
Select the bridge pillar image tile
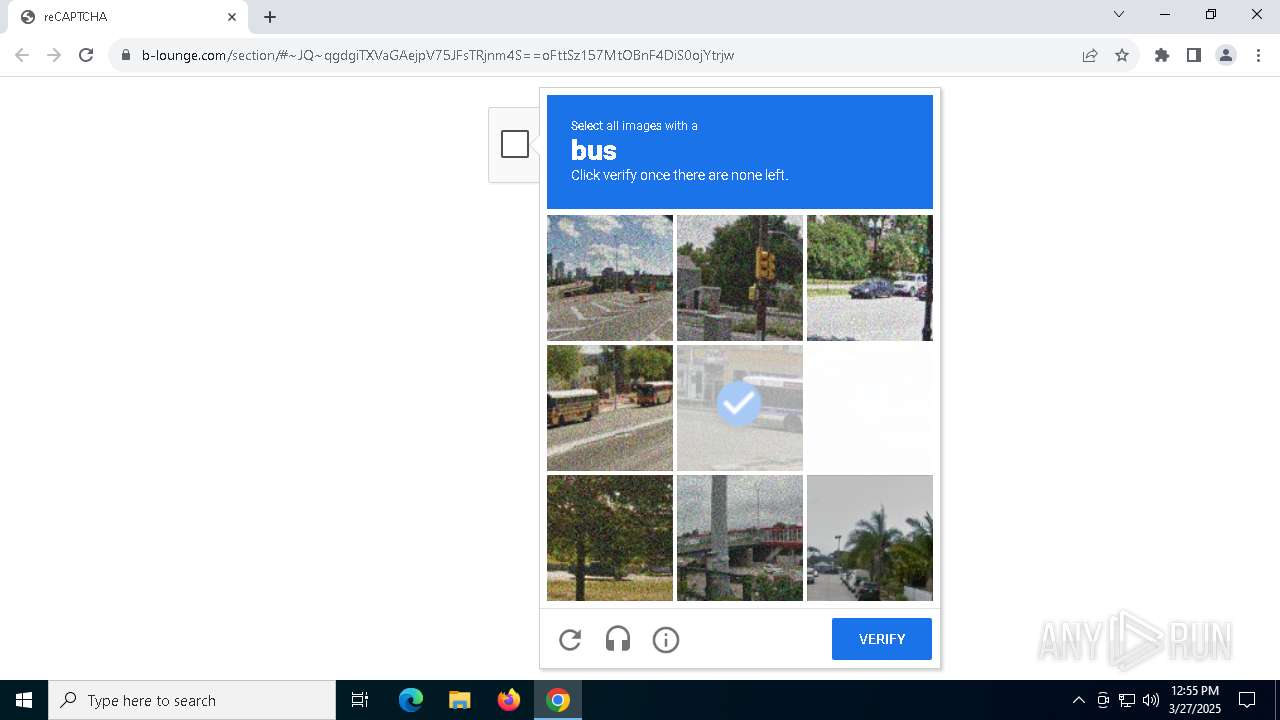740,538
